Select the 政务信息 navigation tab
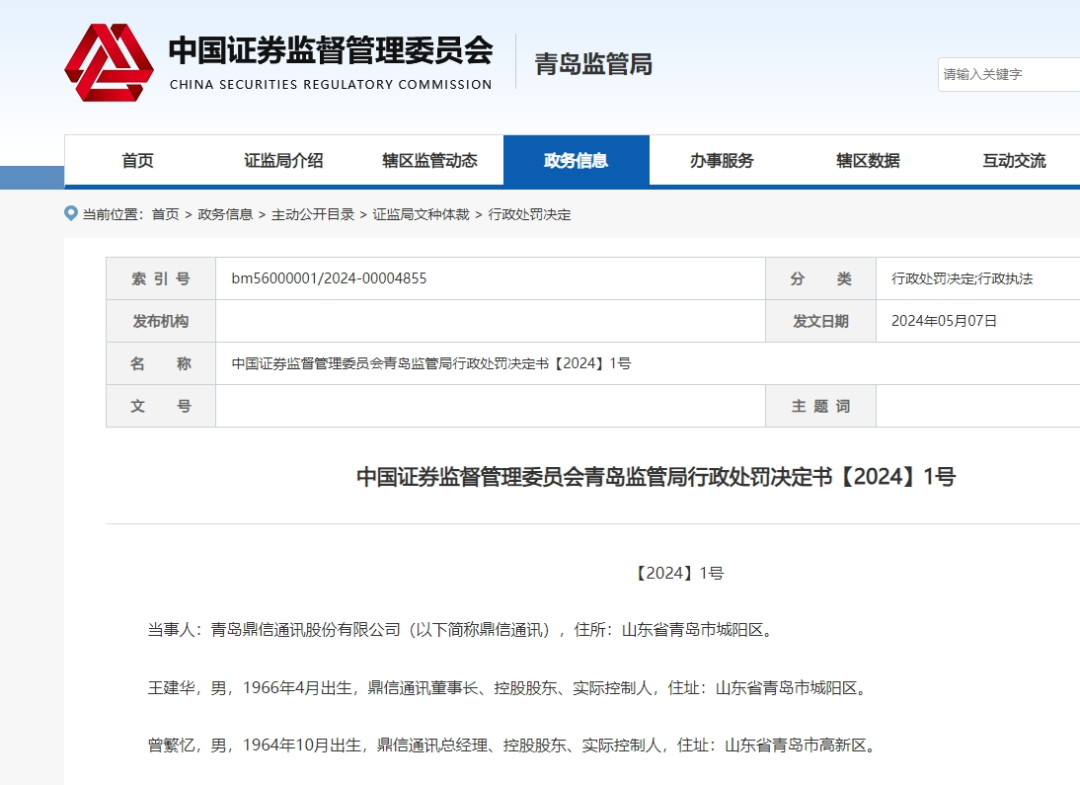1080x785 pixels. coord(576,160)
